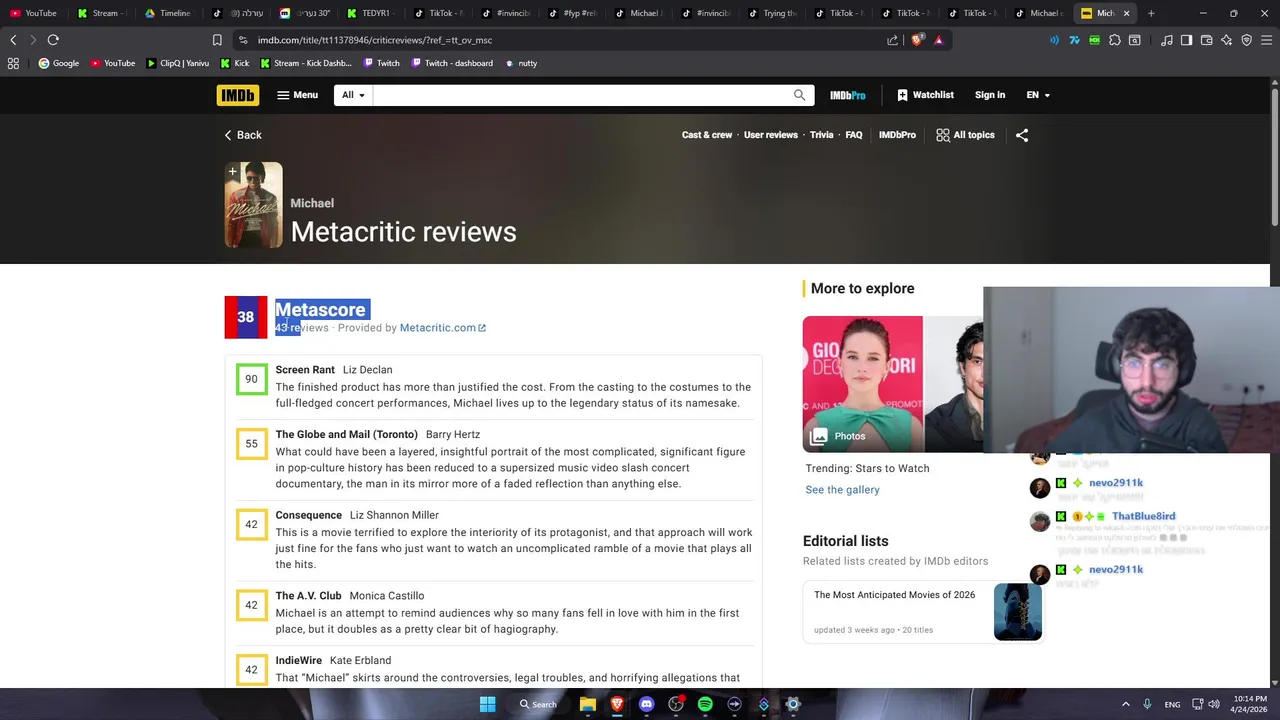Expand the All search category dropdown
Screen dimensions: 1280x720
pos(353,95)
